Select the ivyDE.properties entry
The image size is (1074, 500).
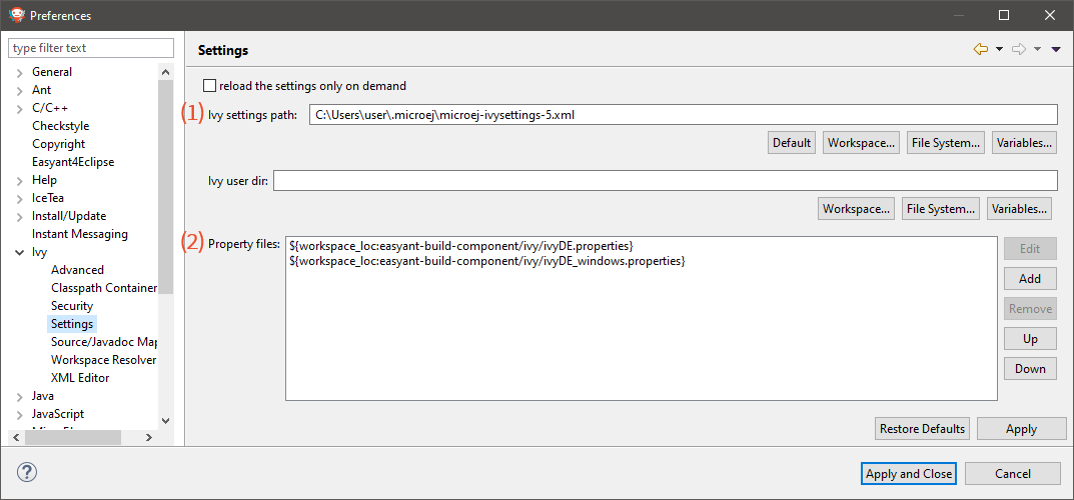click(462, 245)
